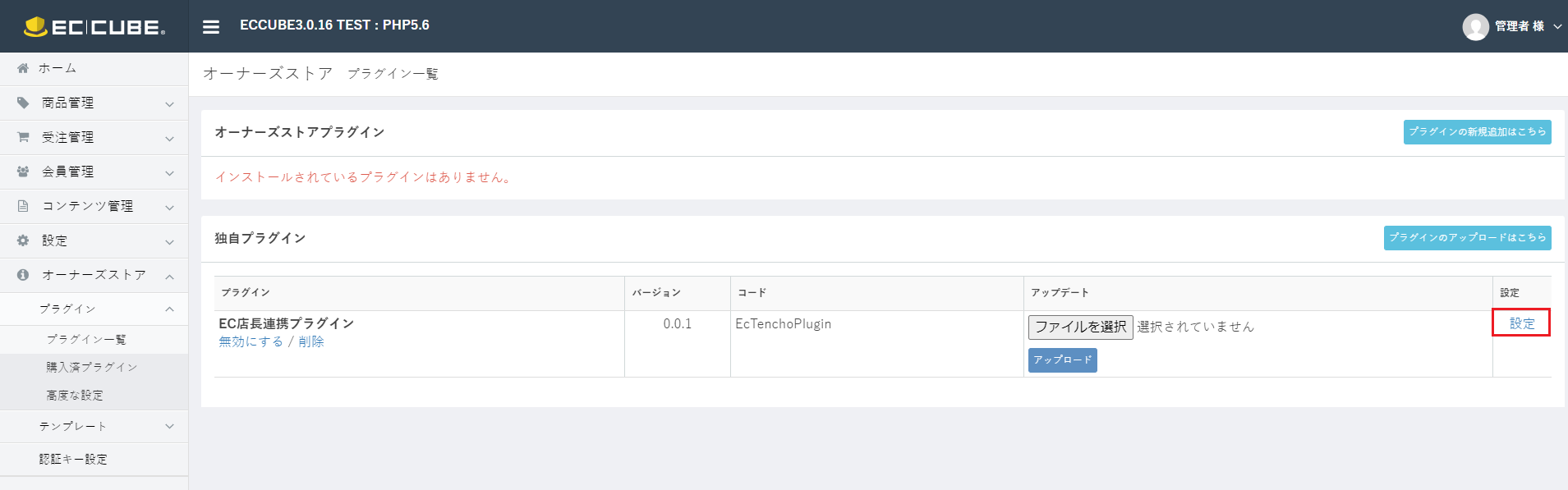Screen dimensions: 1568x490
Task: Click プラグインの新規追加はこちら button
Action: tap(1477, 132)
